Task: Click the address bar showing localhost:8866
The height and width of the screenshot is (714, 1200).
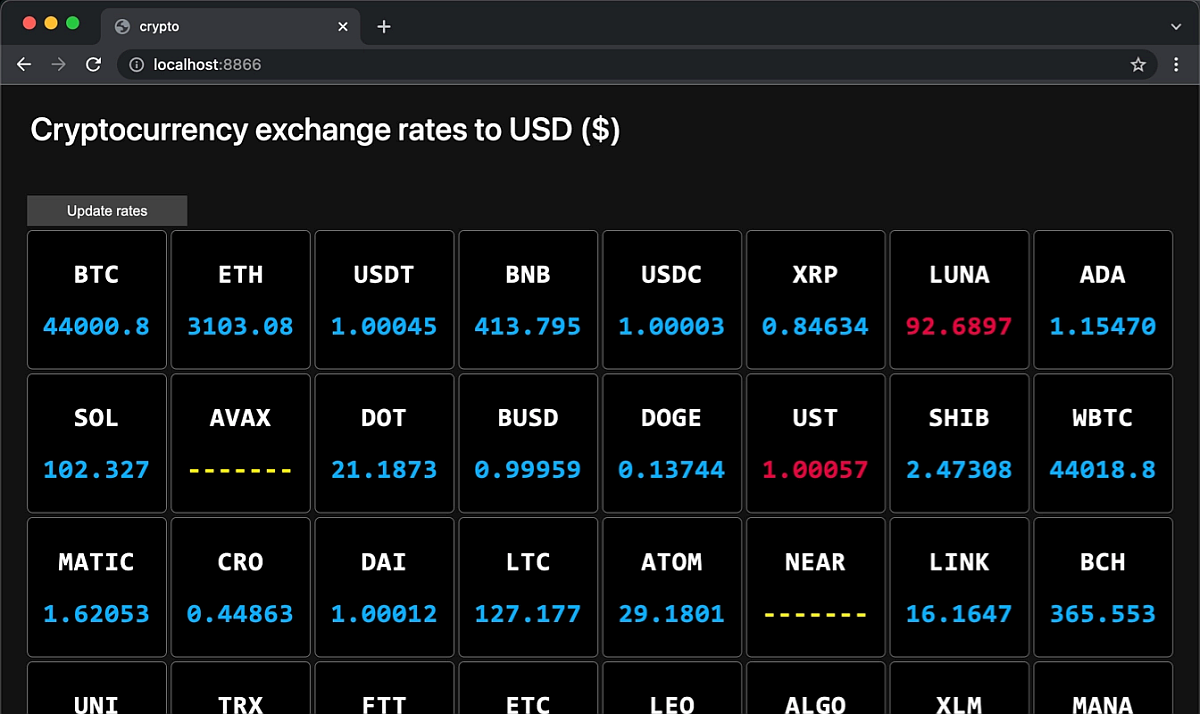Action: tap(638, 64)
